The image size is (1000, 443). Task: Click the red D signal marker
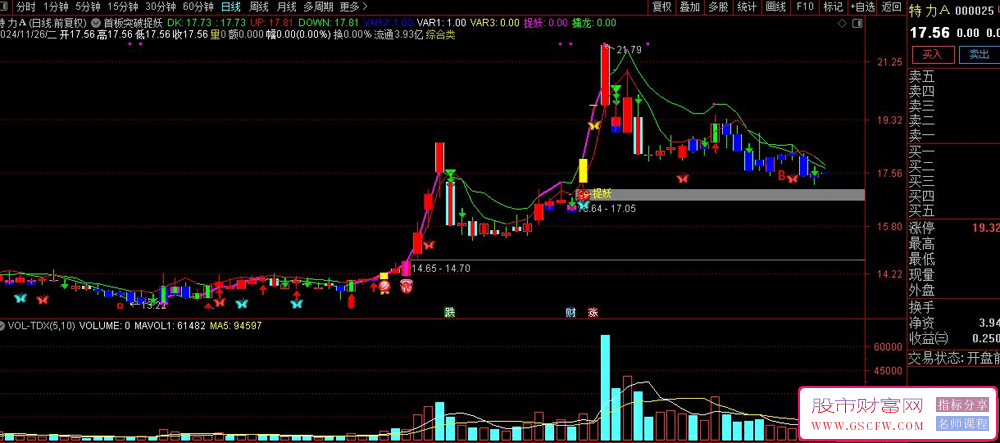(119, 305)
